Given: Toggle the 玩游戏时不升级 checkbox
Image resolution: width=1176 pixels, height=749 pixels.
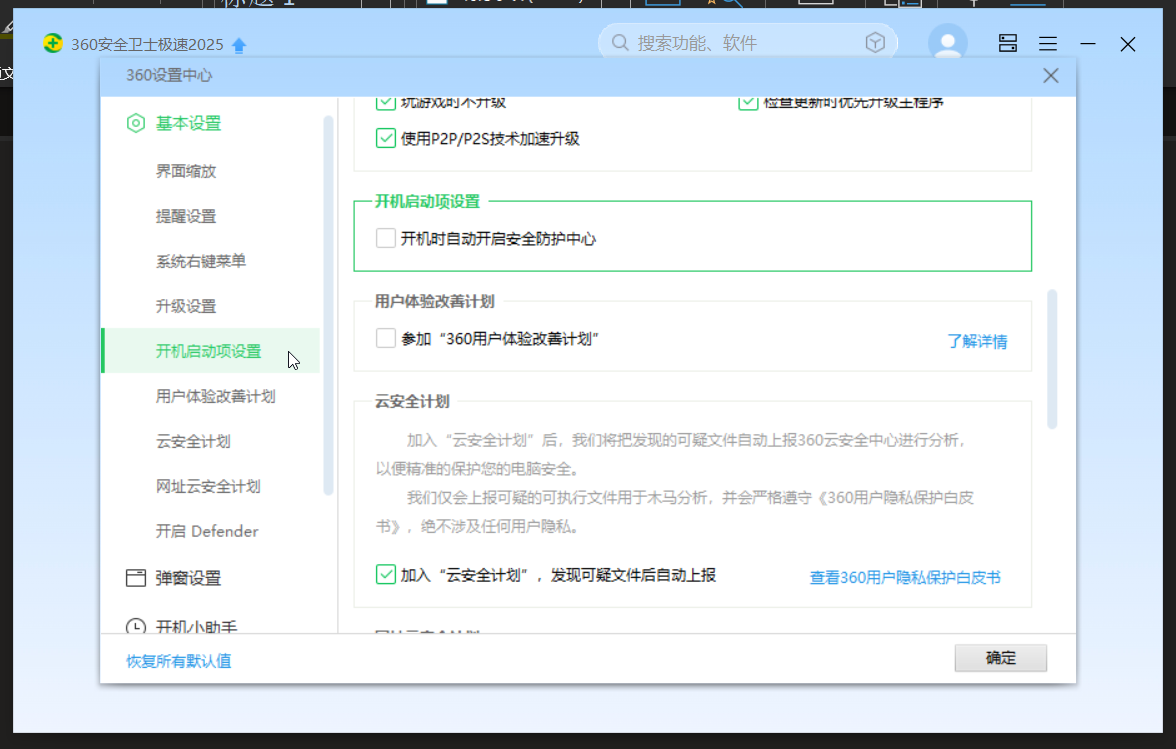Looking at the screenshot, I should [386, 103].
